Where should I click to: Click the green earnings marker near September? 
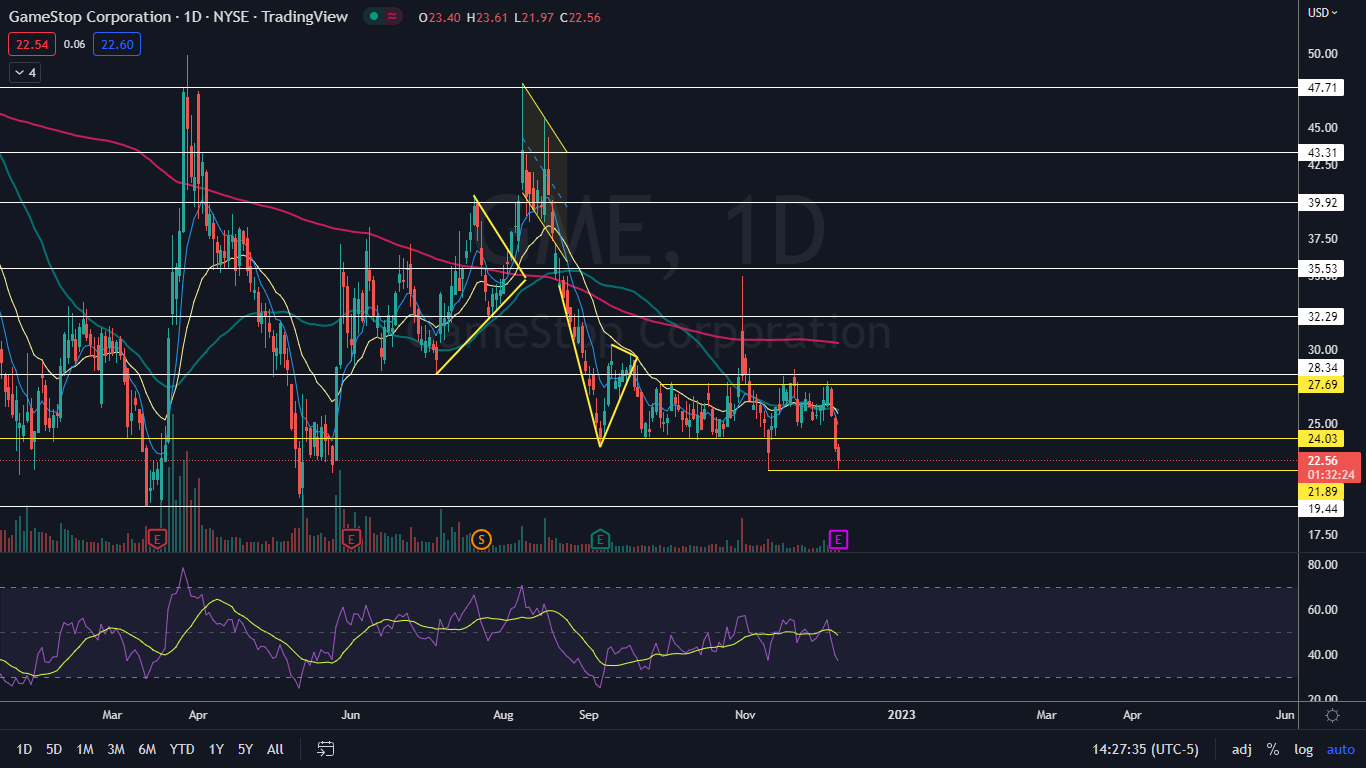[601, 540]
